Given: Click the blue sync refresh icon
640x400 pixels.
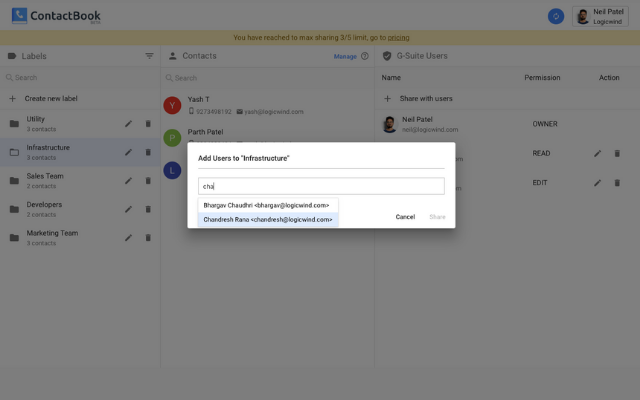Looking at the screenshot, I should (556, 16).
